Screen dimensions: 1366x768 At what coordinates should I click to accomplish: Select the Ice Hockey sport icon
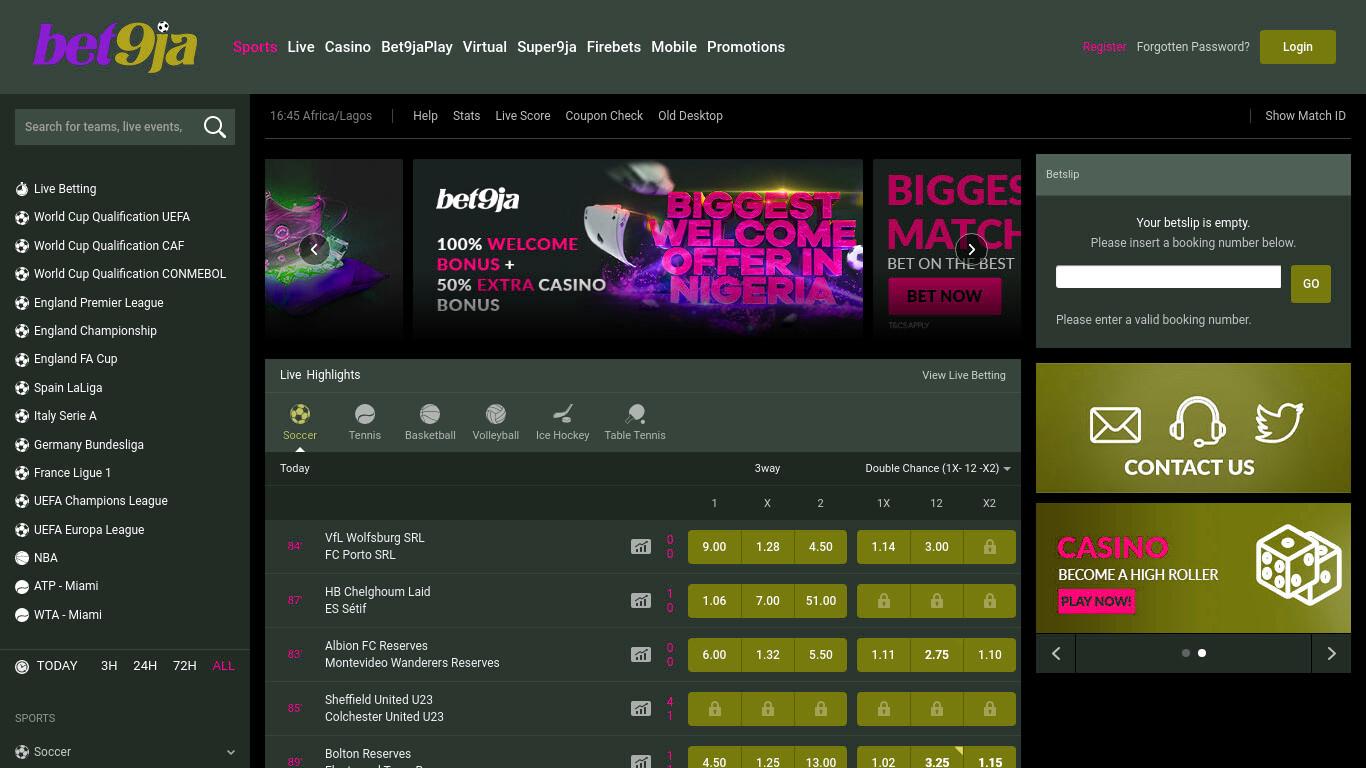563,413
